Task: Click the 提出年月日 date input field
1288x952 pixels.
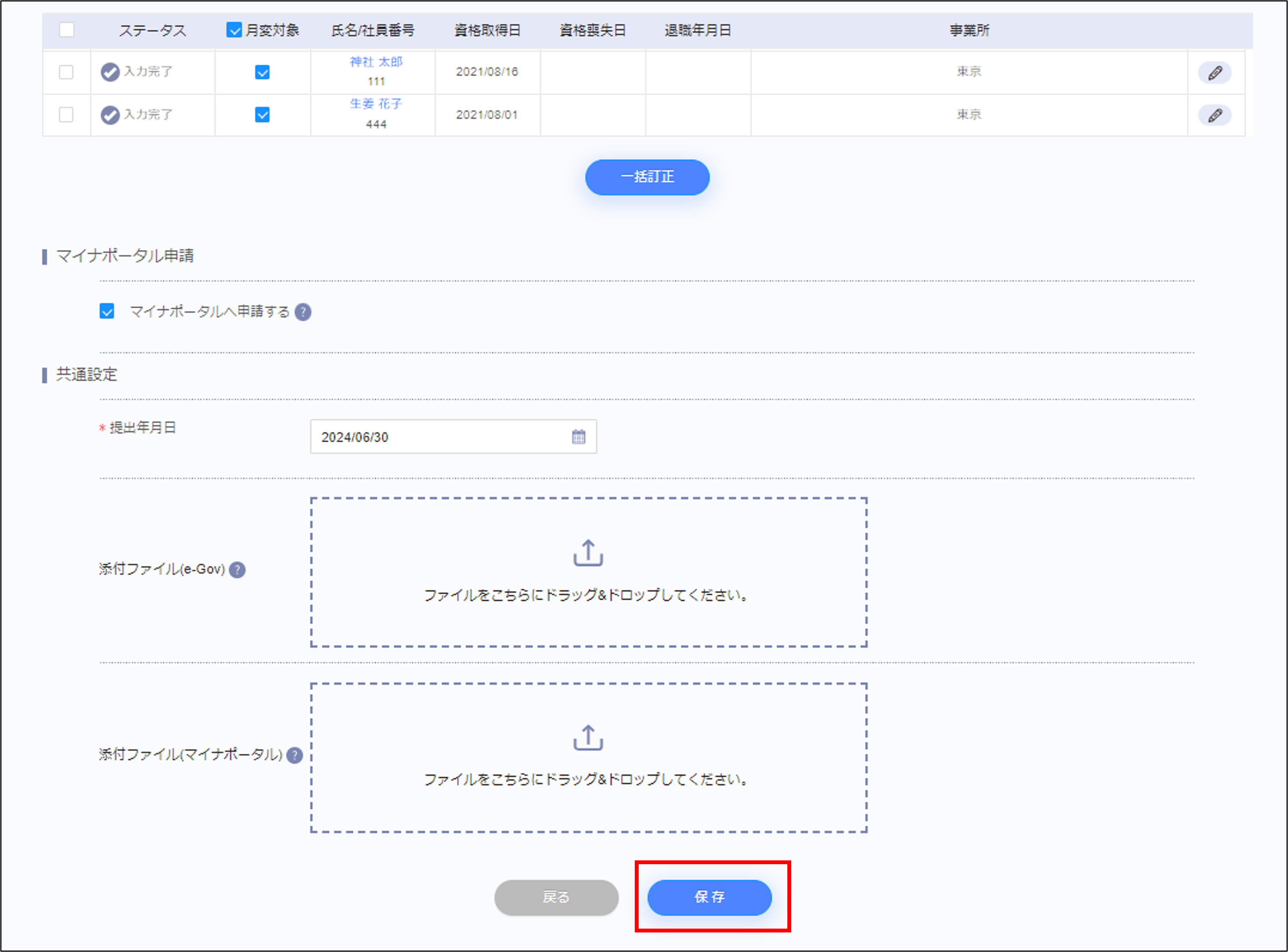Action: (x=438, y=437)
